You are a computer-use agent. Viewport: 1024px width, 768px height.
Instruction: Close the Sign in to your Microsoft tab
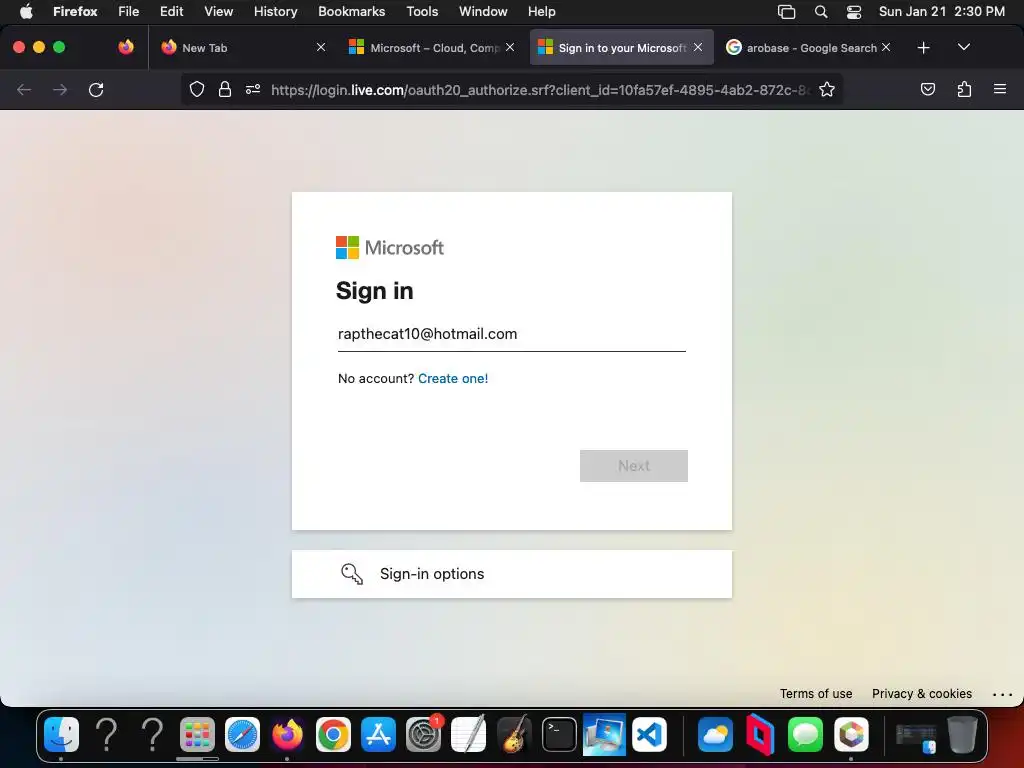point(698,48)
